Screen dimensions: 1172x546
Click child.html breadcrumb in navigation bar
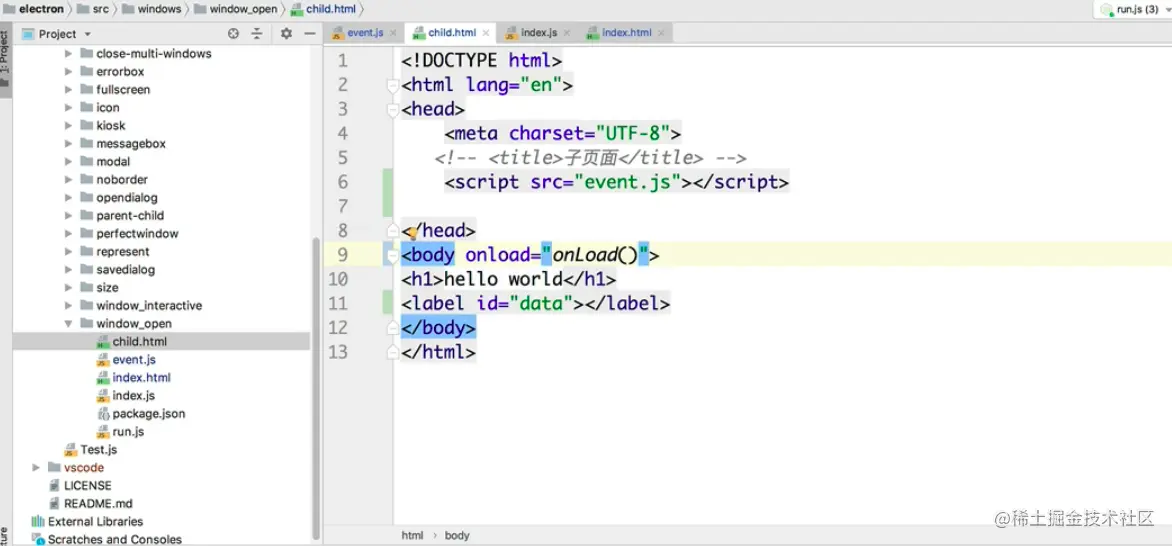(325, 9)
